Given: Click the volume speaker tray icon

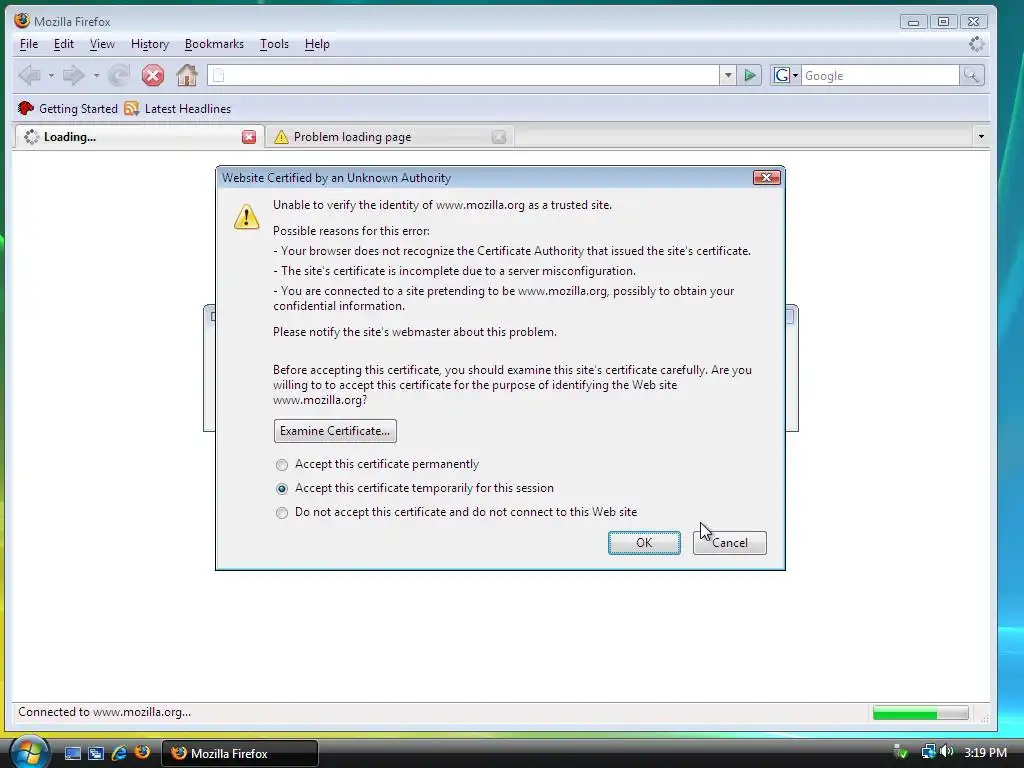Looking at the screenshot, I should pos(946,752).
